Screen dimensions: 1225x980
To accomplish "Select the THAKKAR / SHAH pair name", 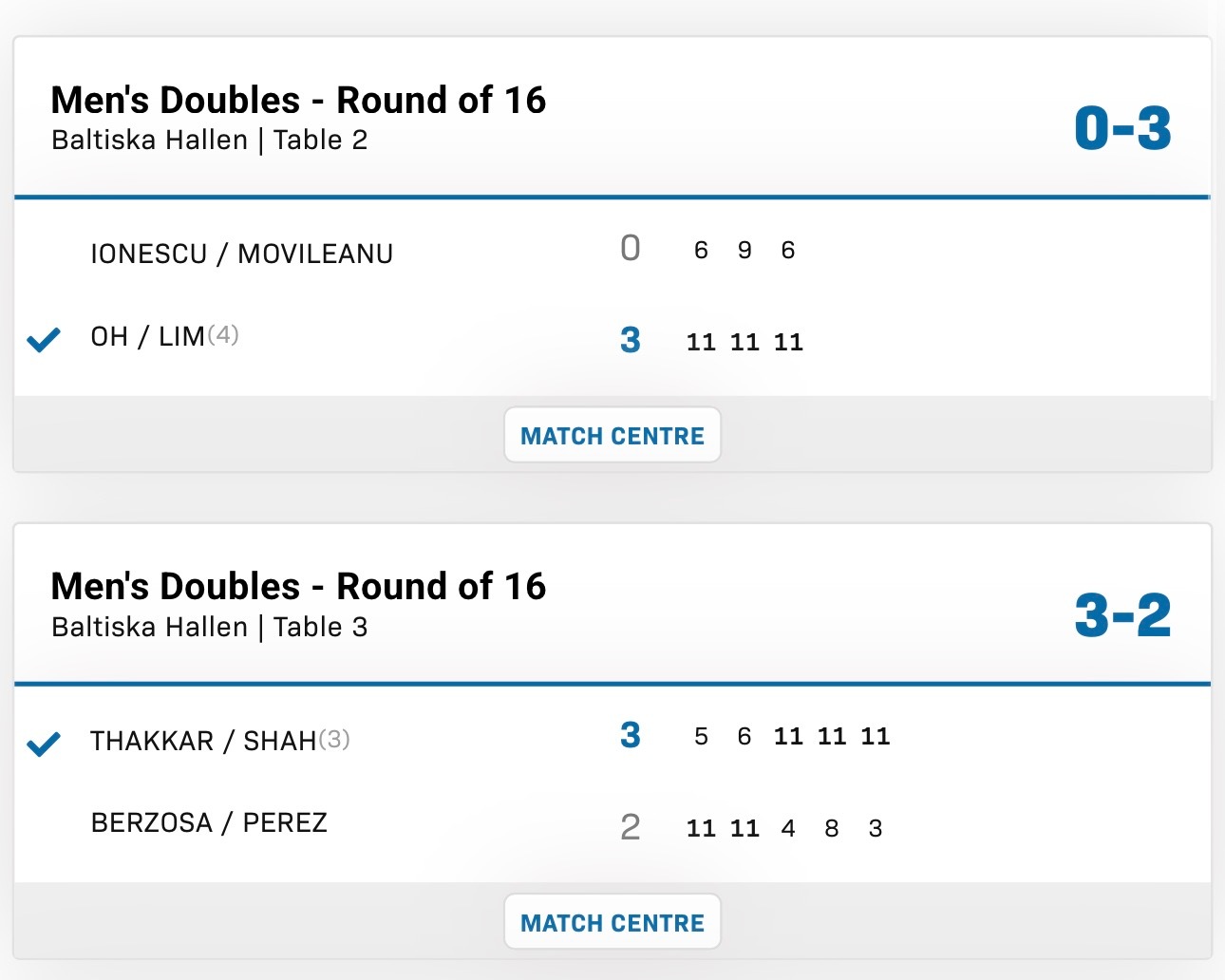I will (x=203, y=741).
